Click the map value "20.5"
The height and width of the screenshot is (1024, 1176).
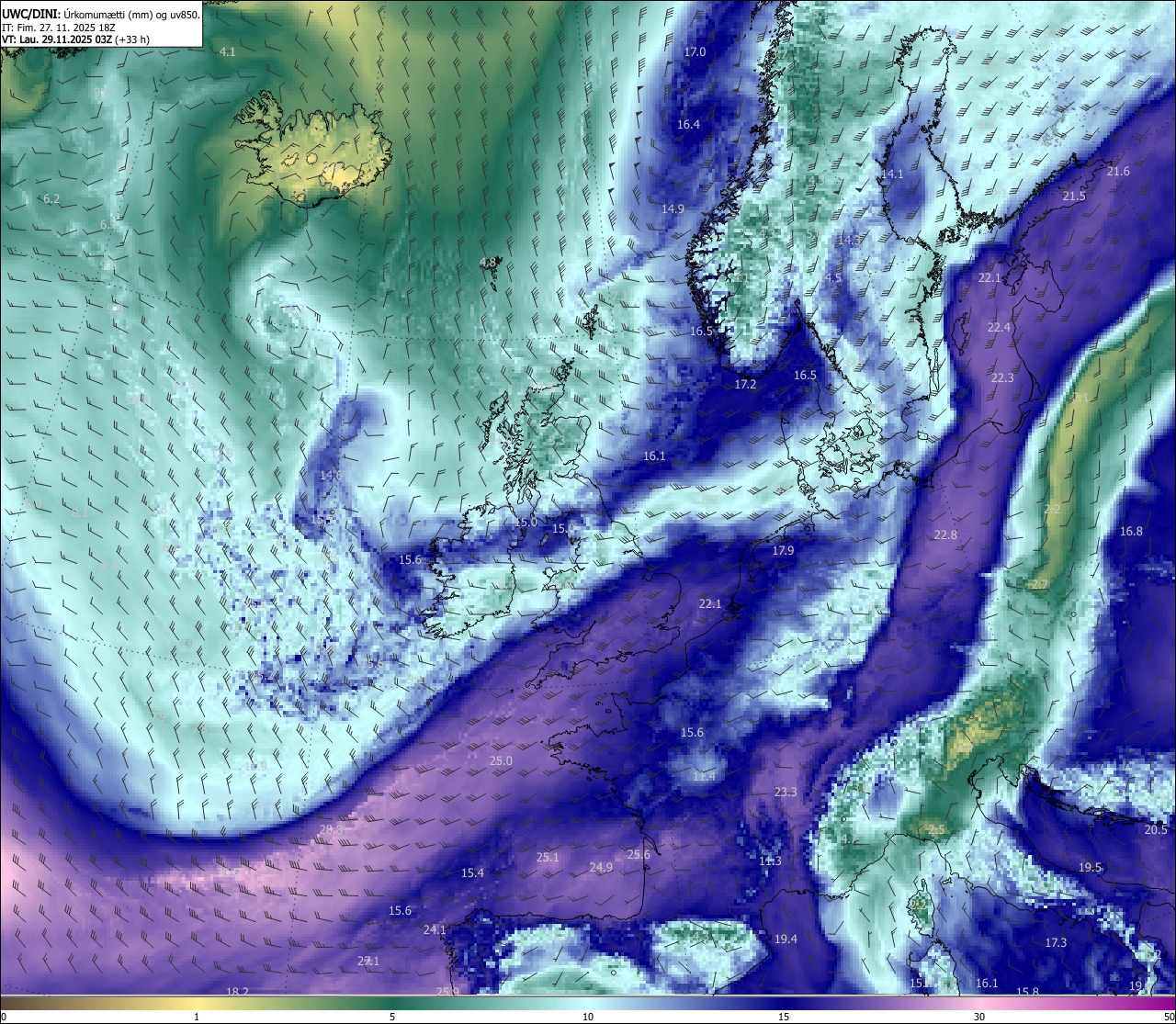[1156, 830]
